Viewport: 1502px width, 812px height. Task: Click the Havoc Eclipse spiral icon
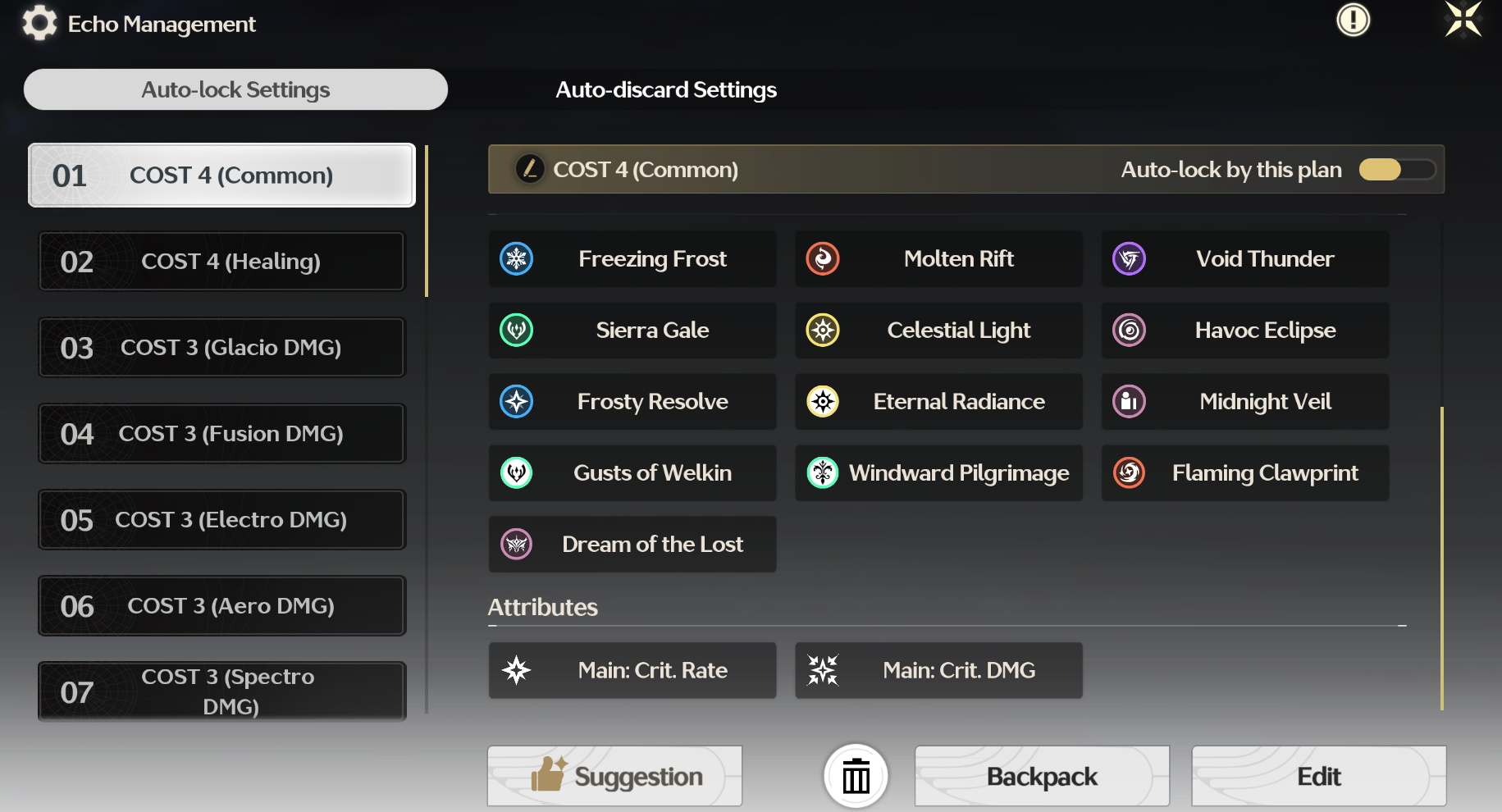(1130, 331)
